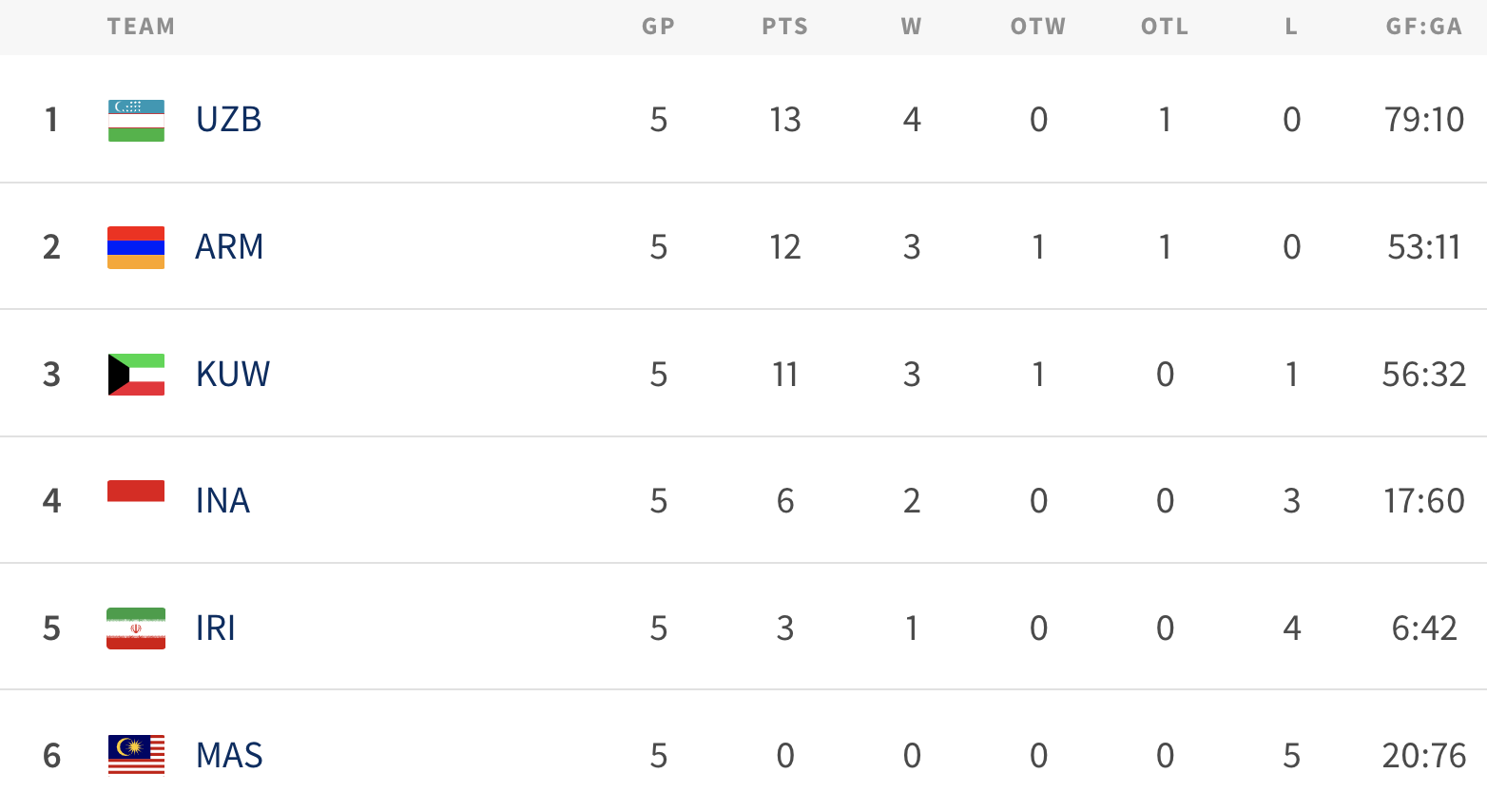Click the OTL column header

point(1165,27)
